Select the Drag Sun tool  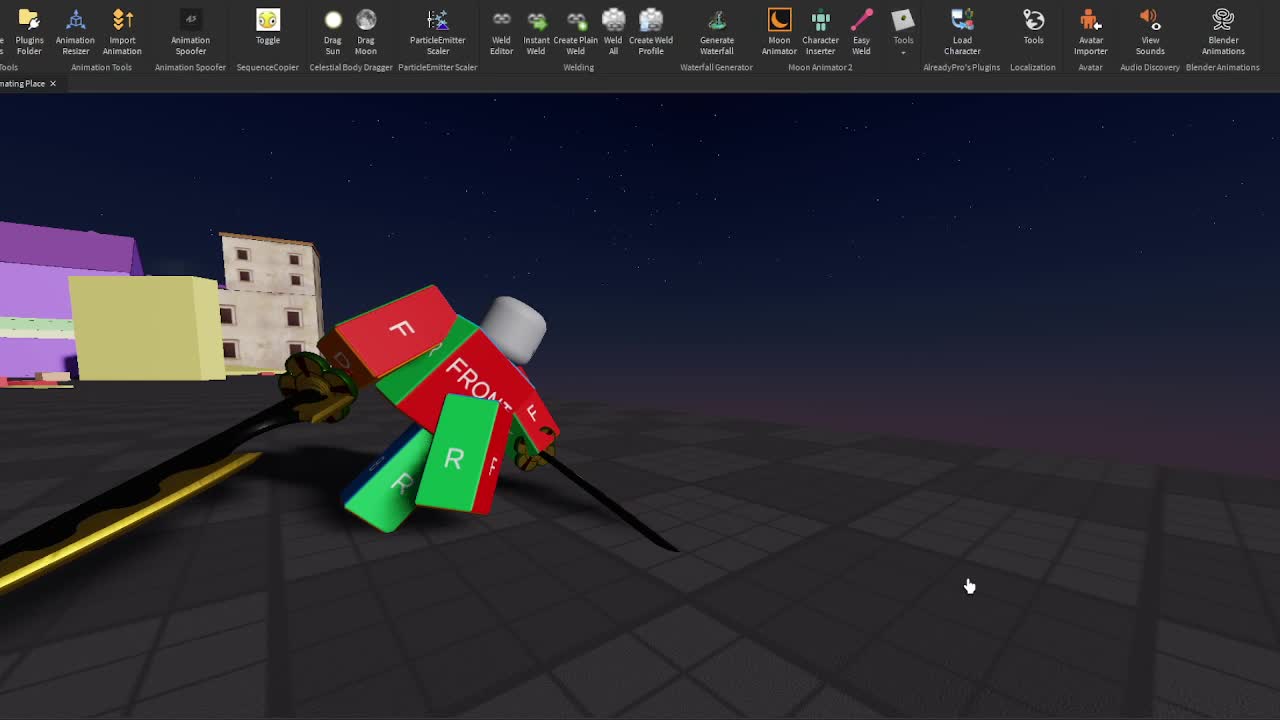pos(333,31)
